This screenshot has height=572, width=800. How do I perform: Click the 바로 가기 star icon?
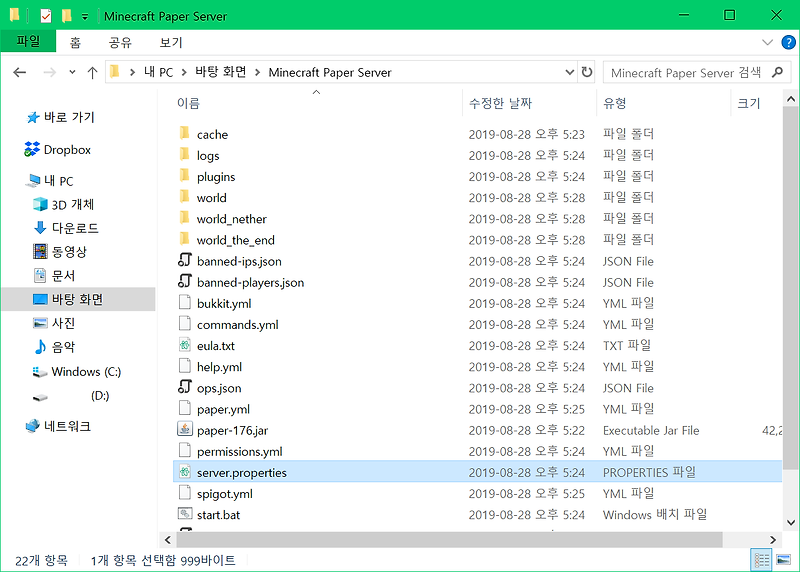[x=33, y=118]
